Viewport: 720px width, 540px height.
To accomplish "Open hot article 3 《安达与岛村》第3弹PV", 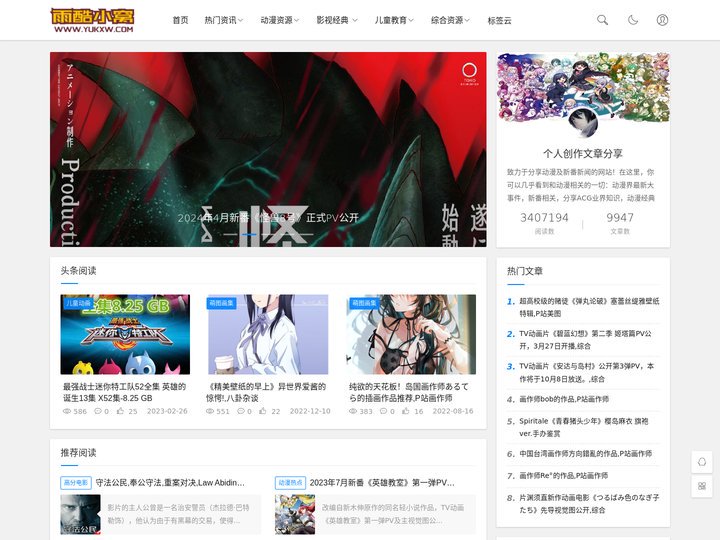I will (x=587, y=372).
